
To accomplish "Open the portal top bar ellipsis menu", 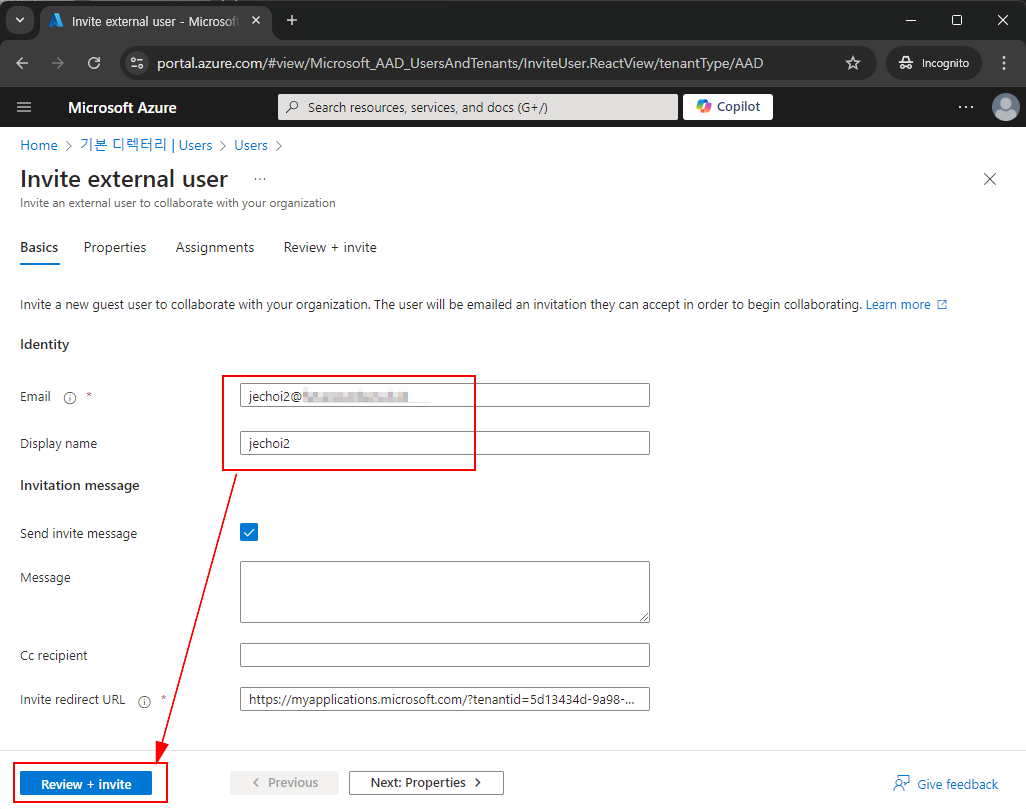I will coord(966,107).
